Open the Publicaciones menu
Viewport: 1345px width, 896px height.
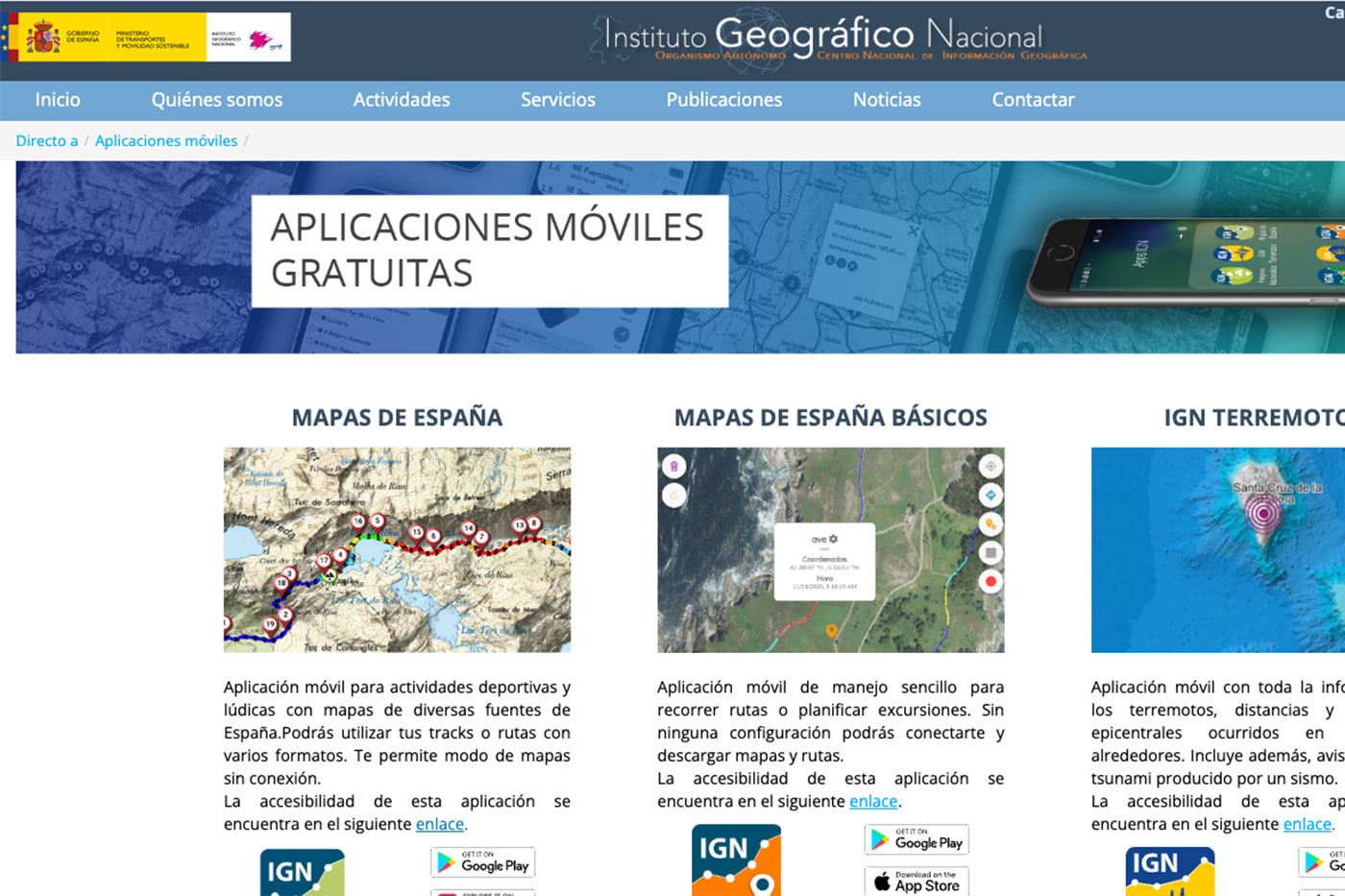[x=723, y=99]
